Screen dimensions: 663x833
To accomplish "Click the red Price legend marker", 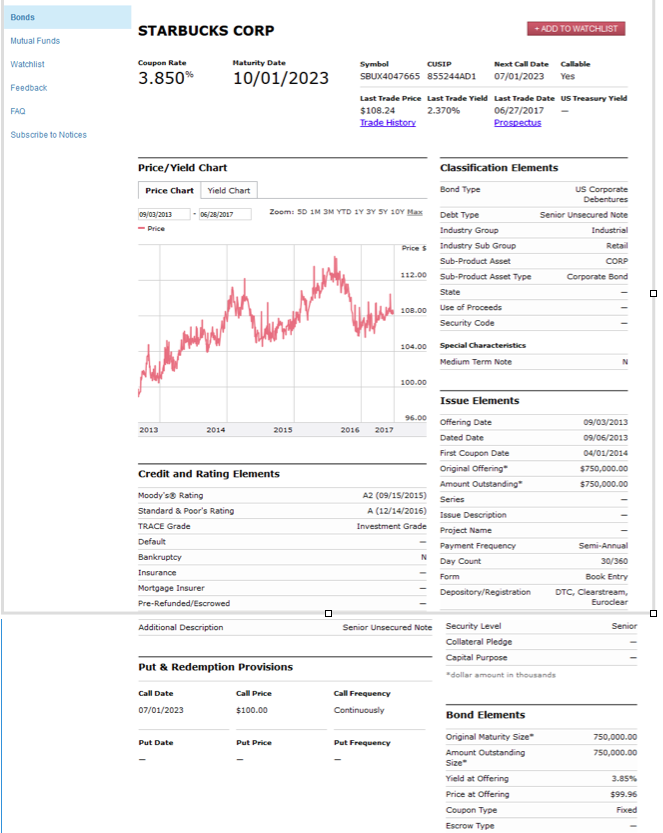I will 141,228.
